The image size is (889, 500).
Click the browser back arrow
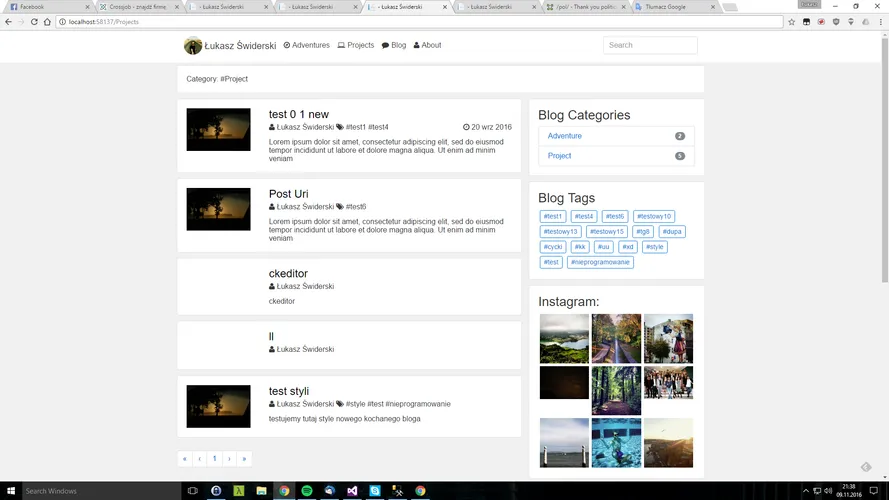(x=8, y=22)
